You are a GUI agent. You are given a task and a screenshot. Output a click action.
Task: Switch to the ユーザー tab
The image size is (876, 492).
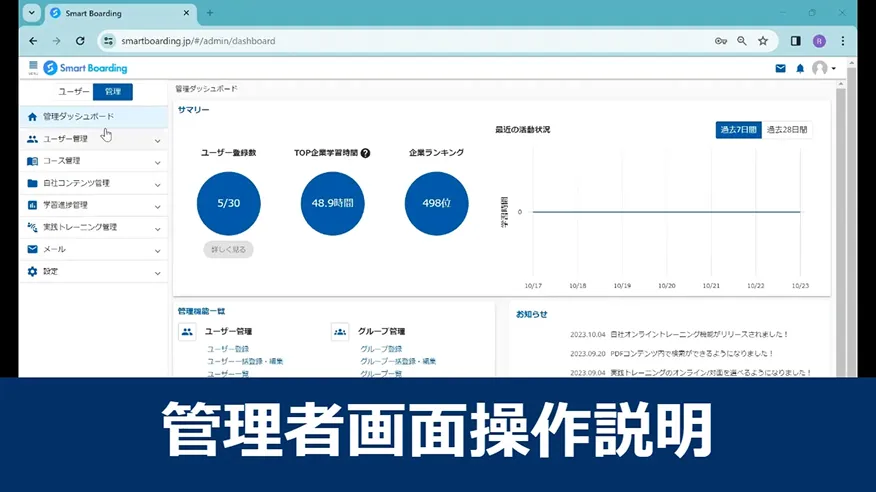(x=74, y=92)
